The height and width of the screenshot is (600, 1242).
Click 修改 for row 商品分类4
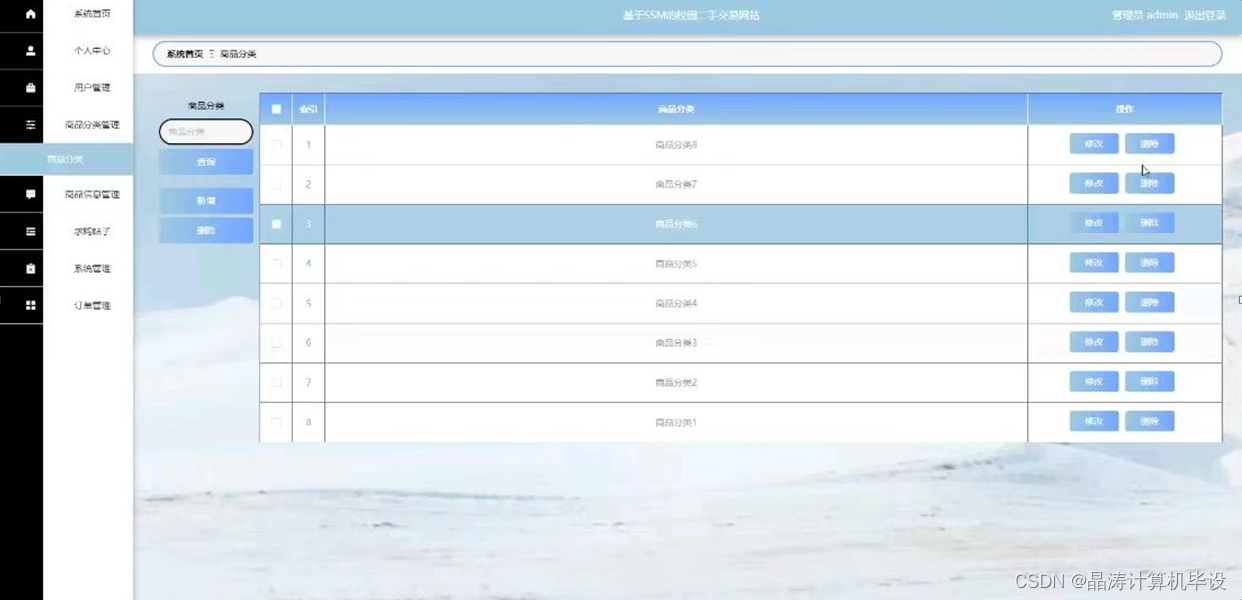tap(1094, 302)
